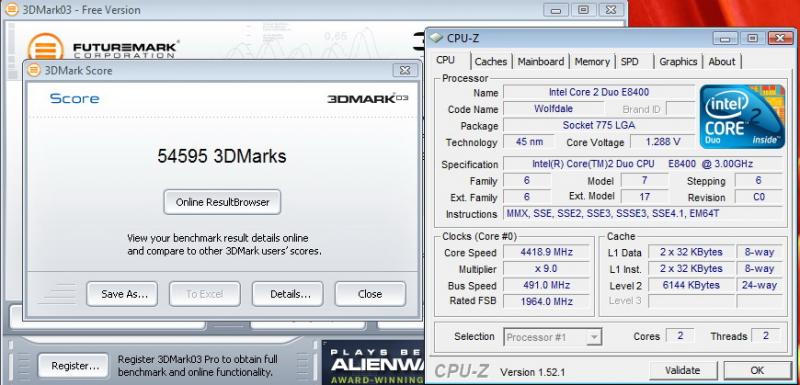Minimize the 3DMark03 Free Version window
This screenshot has height=385, width=800.
click(556, 10)
